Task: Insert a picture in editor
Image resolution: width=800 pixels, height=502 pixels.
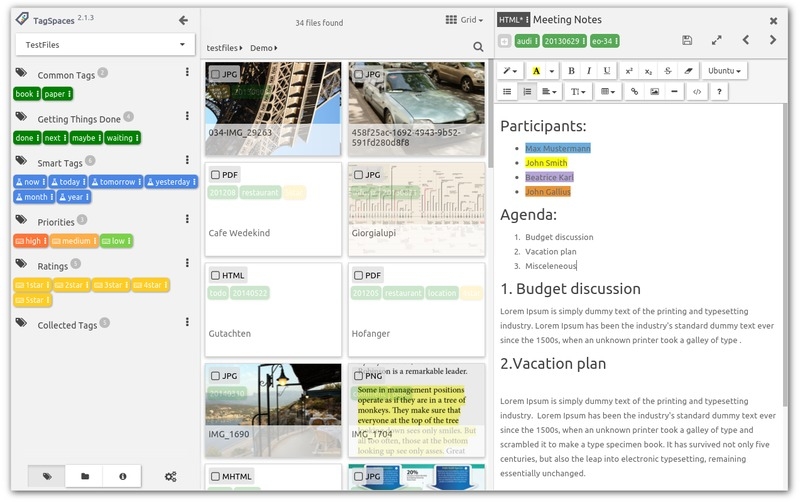Action: click(655, 91)
